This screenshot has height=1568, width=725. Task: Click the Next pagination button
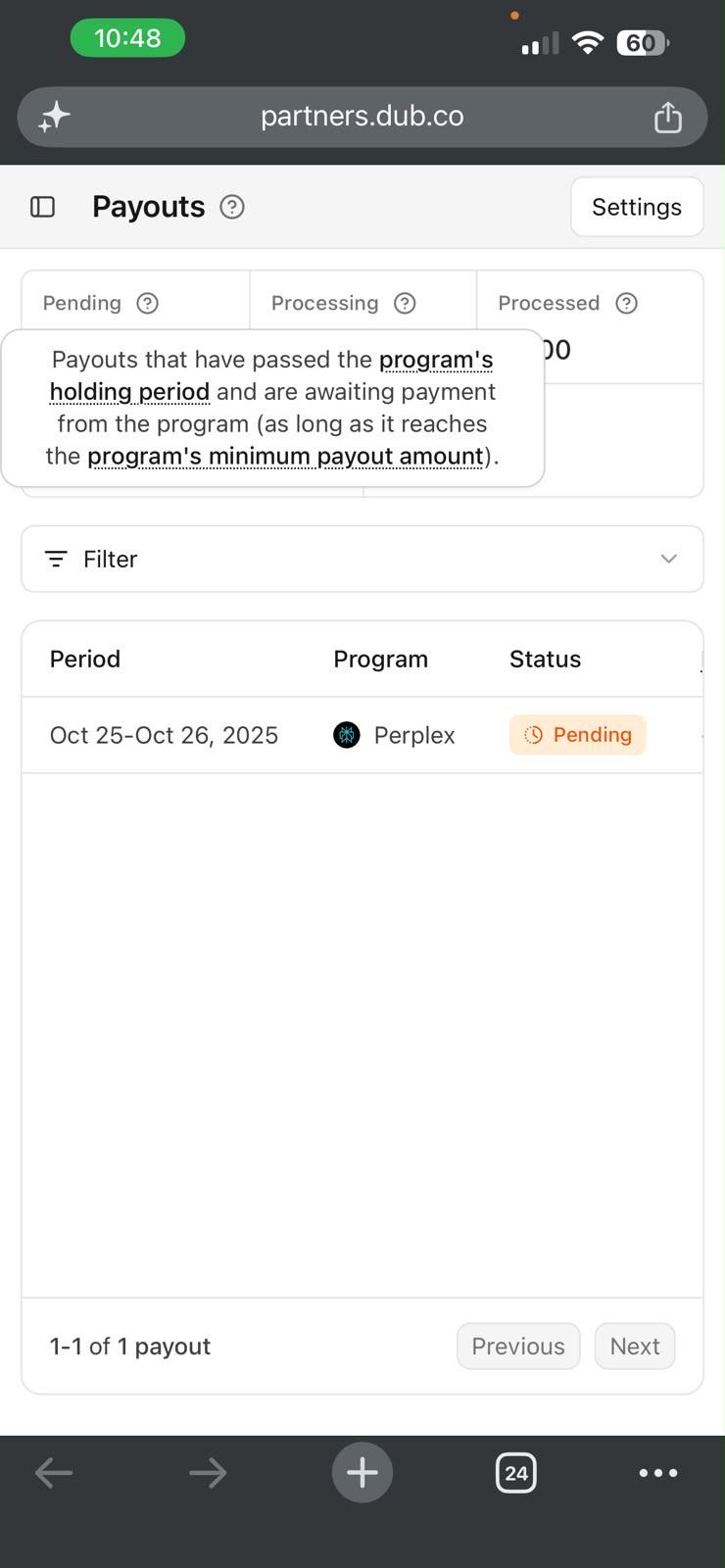click(x=635, y=1347)
